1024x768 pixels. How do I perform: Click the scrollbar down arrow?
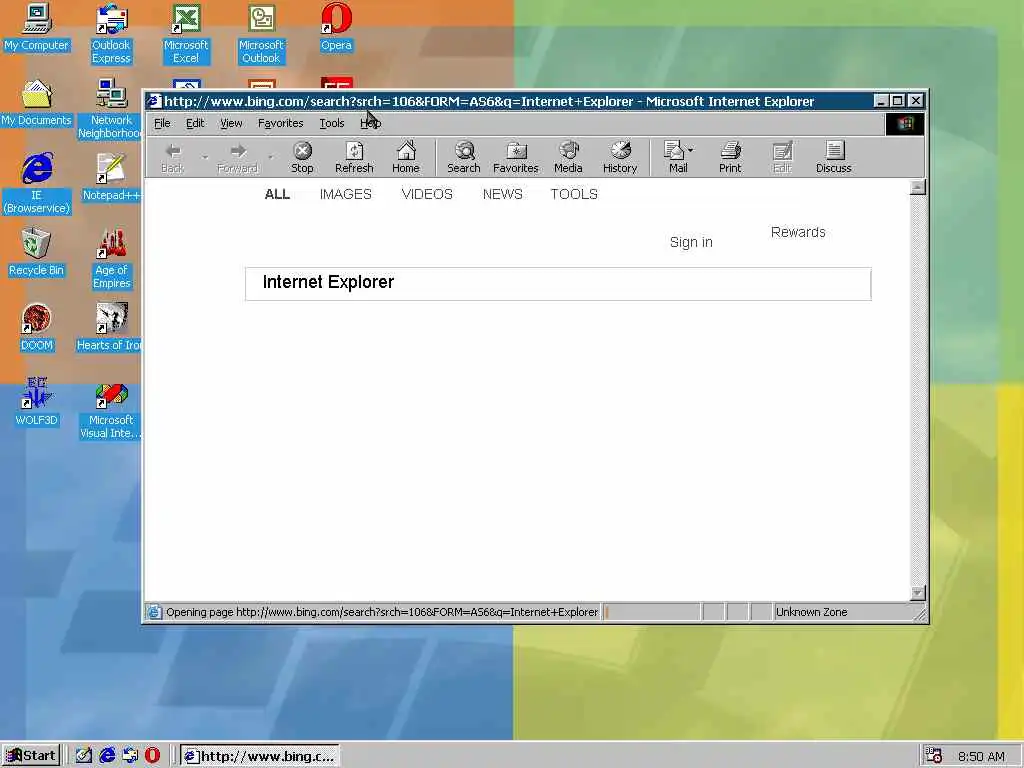click(x=918, y=593)
